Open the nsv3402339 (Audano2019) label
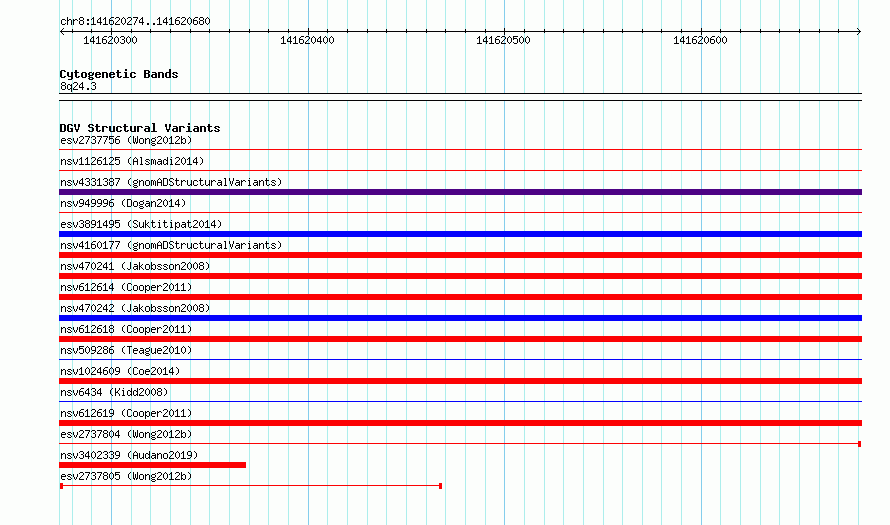The image size is (890, 525). coord(129,455)
